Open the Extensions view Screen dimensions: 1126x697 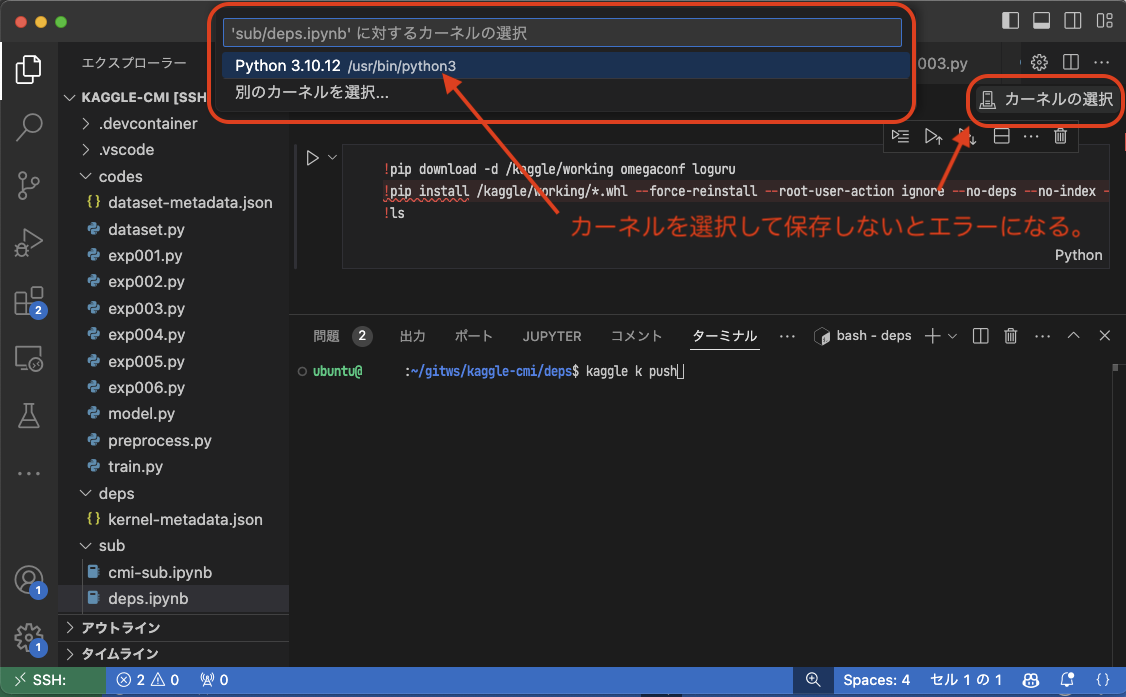click(29, 301)
